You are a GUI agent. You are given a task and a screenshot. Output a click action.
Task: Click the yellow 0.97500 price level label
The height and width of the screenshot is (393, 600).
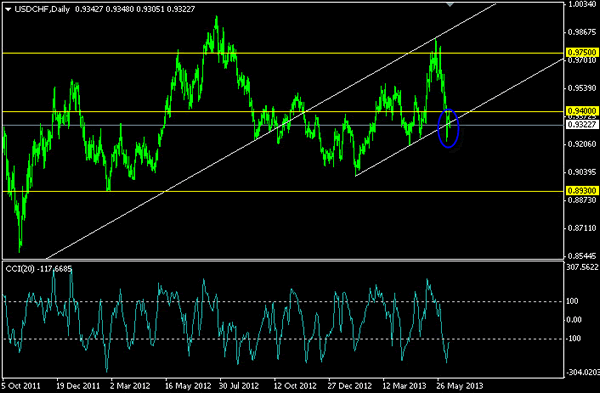pos(582,52)
